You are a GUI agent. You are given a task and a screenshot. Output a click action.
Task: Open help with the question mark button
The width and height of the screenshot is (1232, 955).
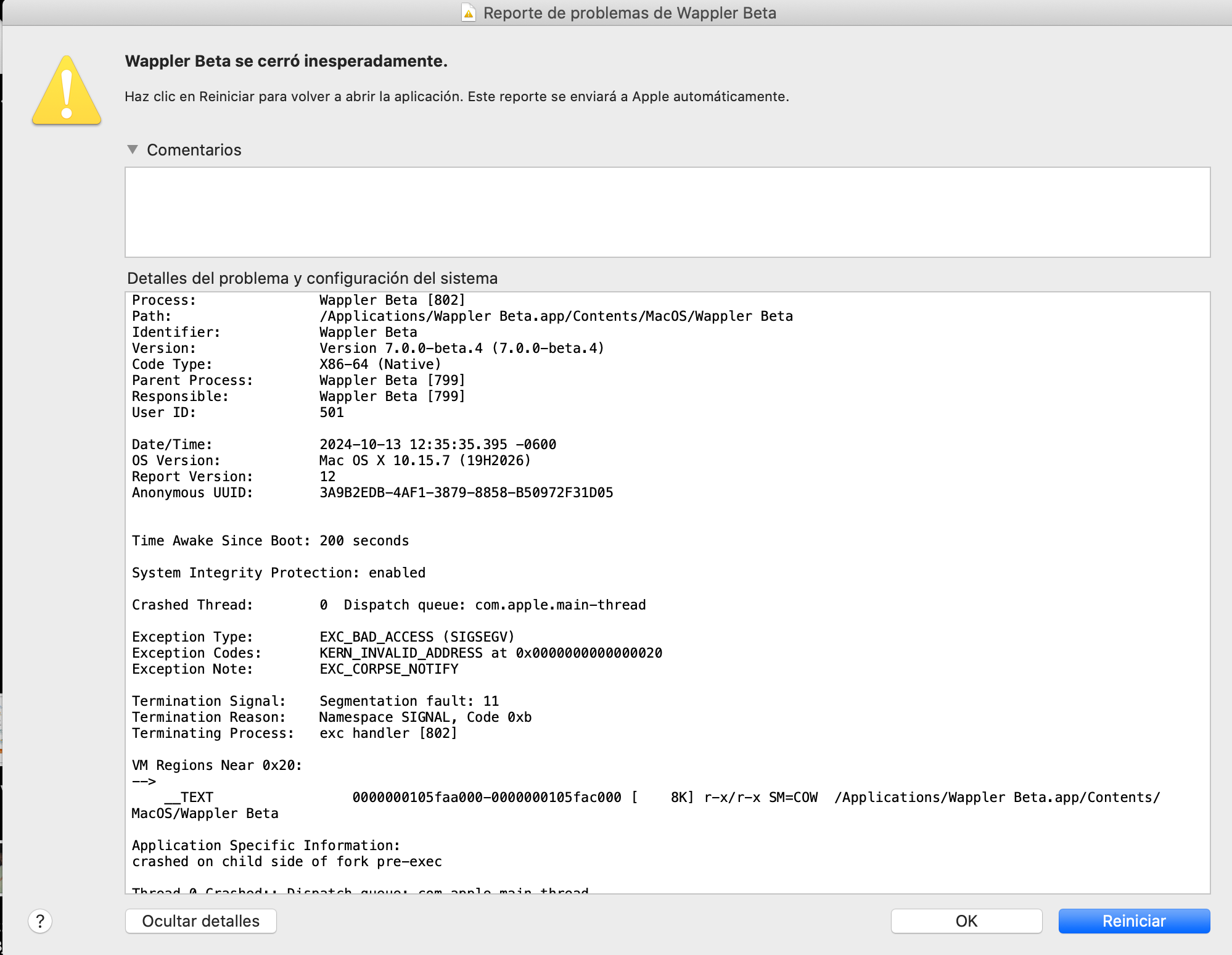(40, 921)
